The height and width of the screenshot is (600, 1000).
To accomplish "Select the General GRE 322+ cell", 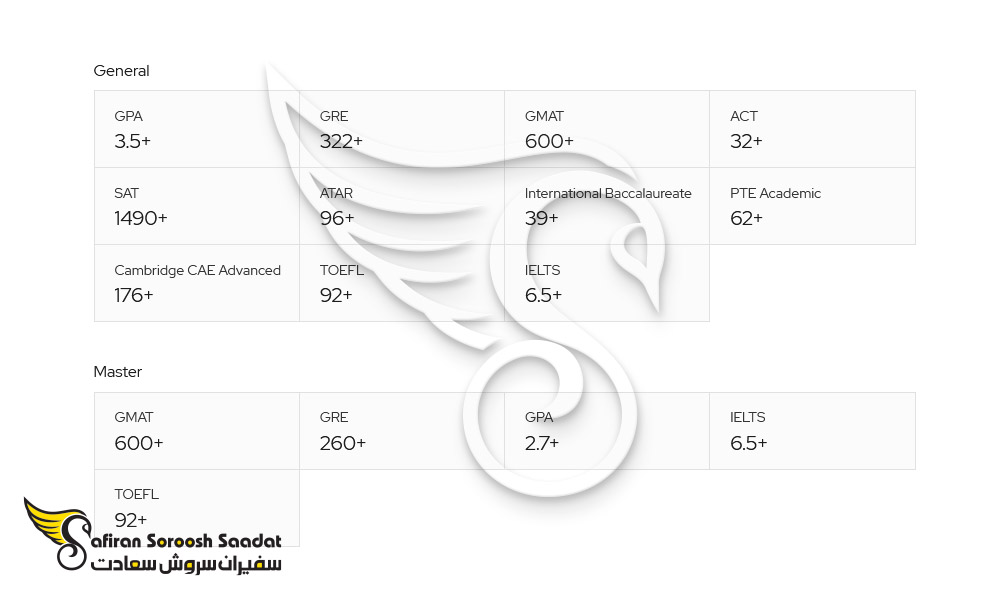I will (x=402, y=129).
